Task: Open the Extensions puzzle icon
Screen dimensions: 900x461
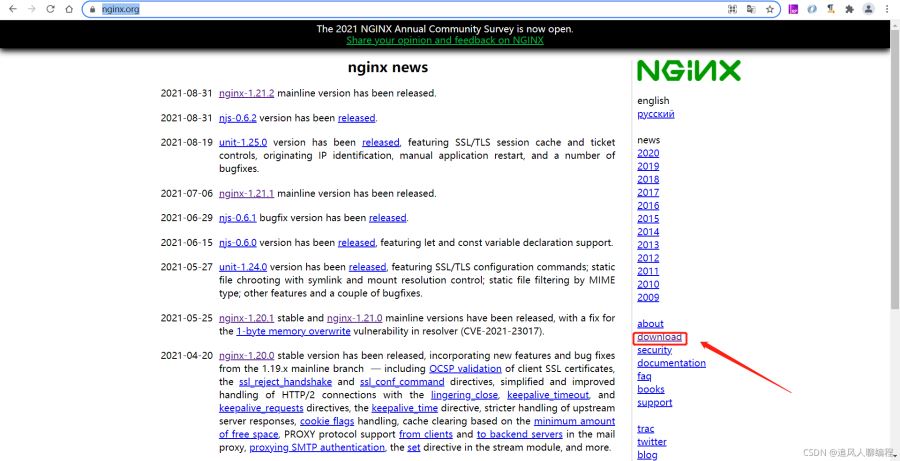Action: pyautogui.click(x=849, y=9)
